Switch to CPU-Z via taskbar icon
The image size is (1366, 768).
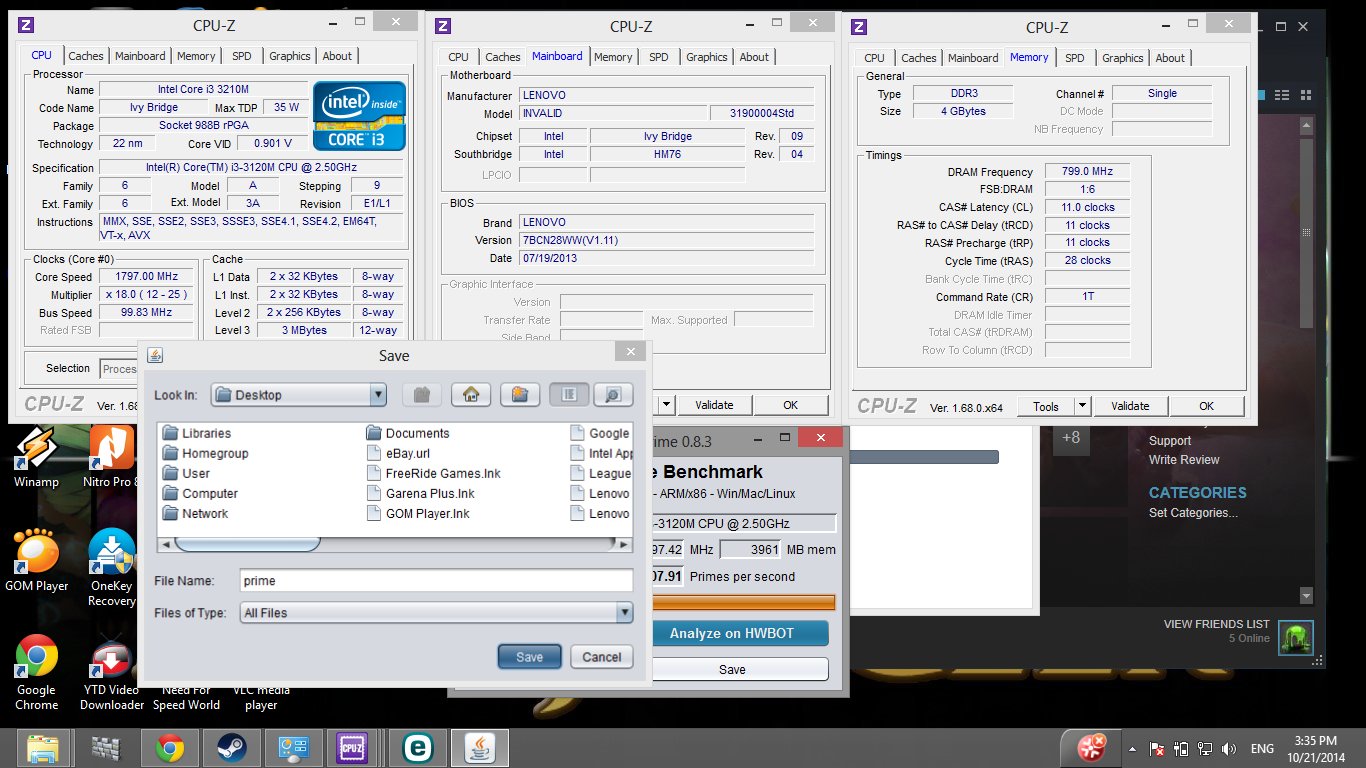click(353, 747)
